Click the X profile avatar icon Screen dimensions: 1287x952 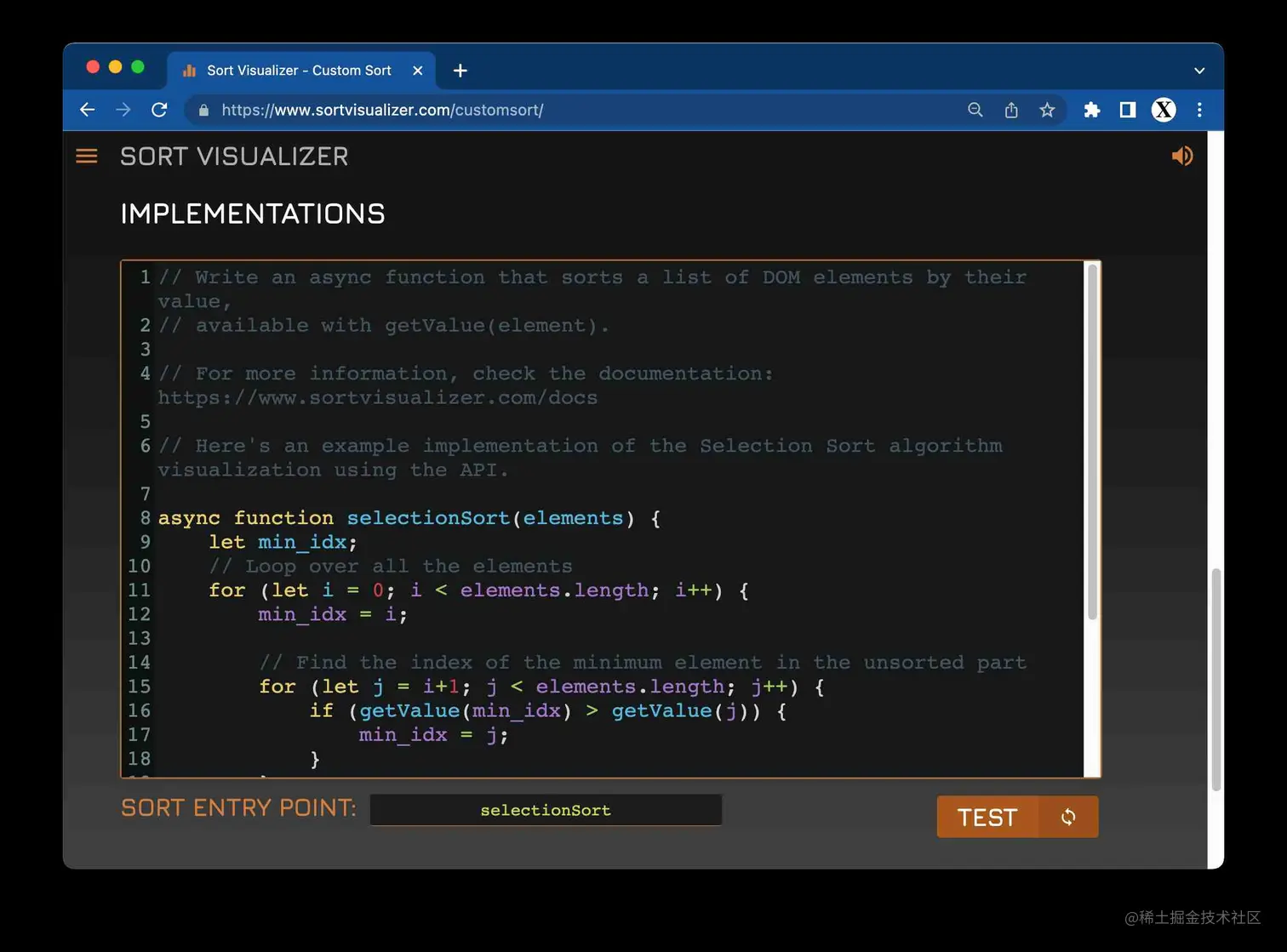pos(1163,110)
